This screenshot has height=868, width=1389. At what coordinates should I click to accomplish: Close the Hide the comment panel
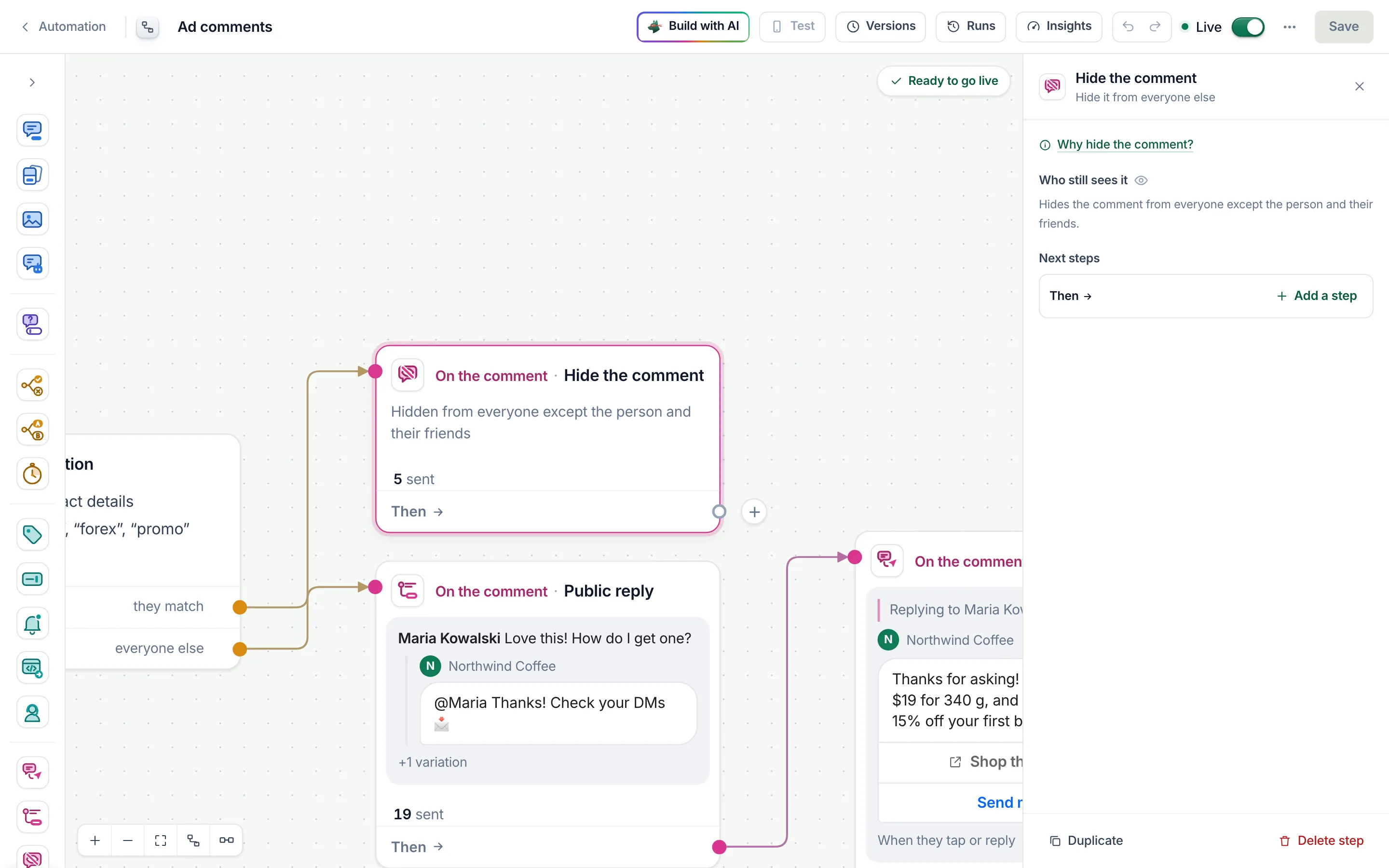[1359, 87]
